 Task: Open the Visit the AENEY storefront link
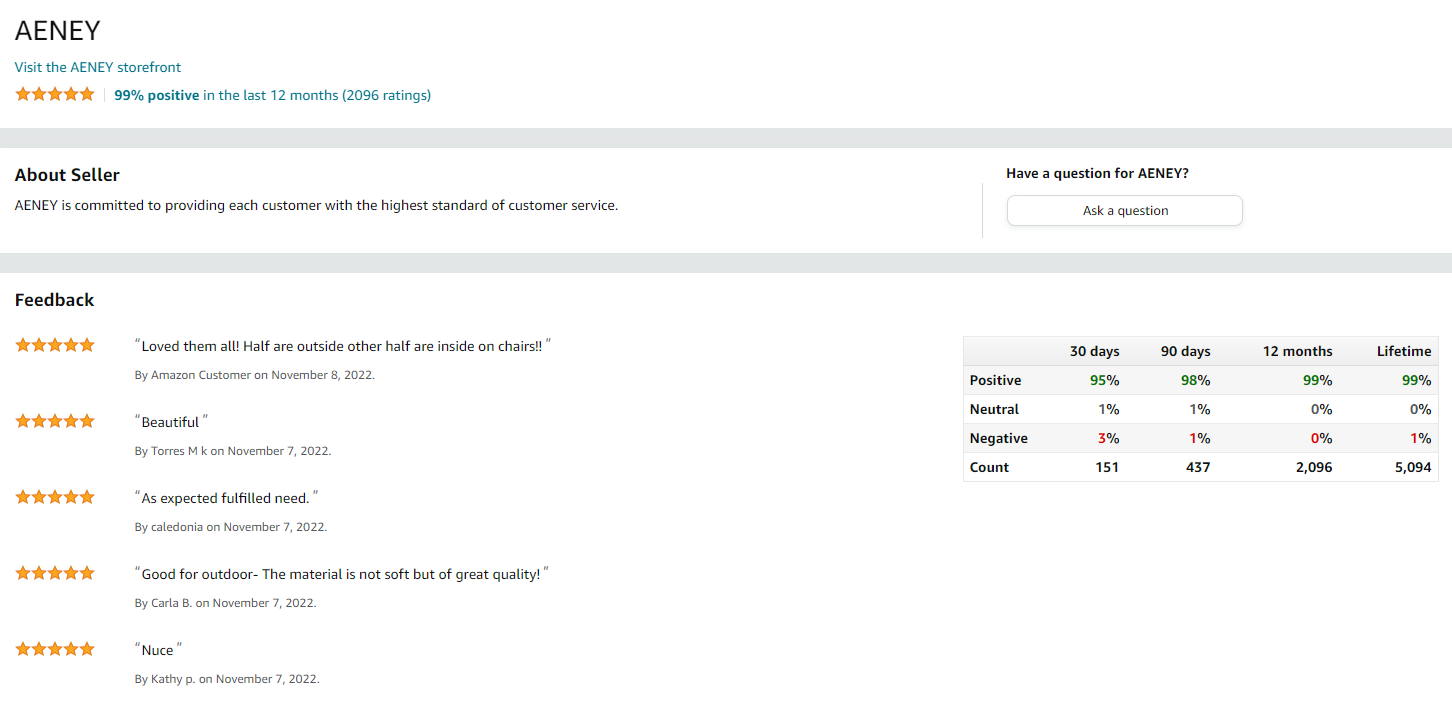point(98,67)
